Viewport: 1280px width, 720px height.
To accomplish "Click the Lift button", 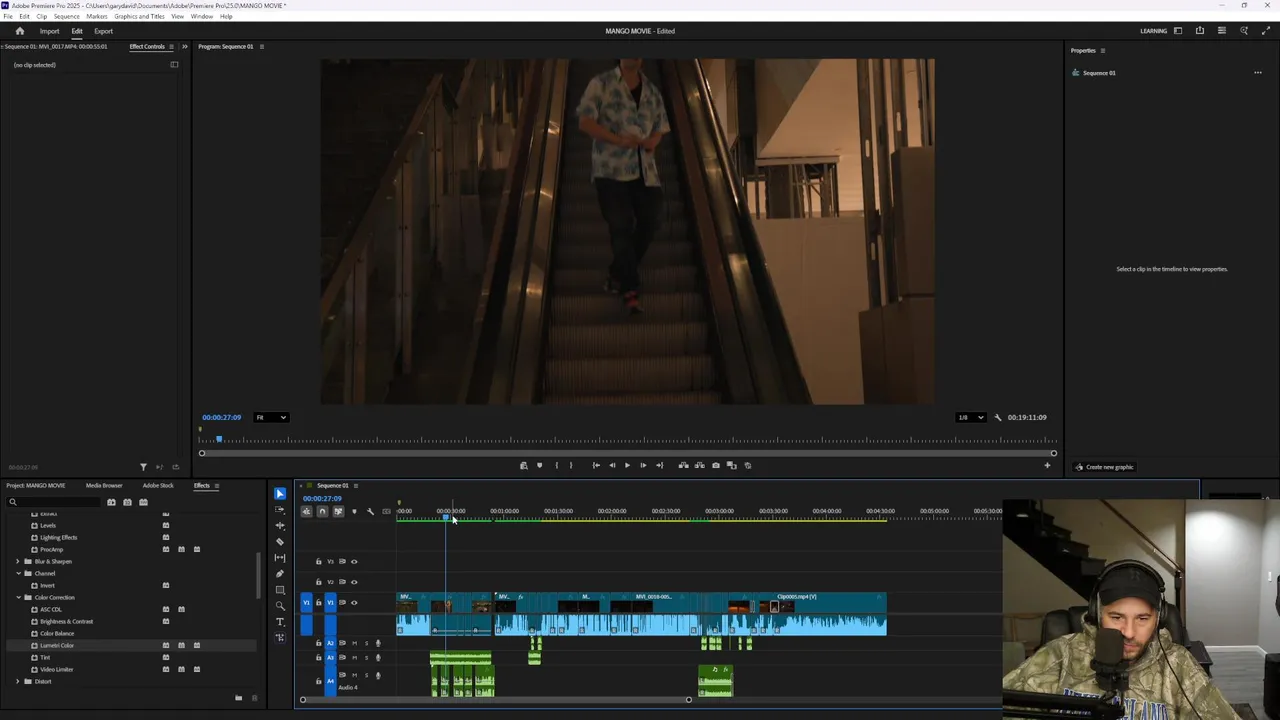I will 684,465.
